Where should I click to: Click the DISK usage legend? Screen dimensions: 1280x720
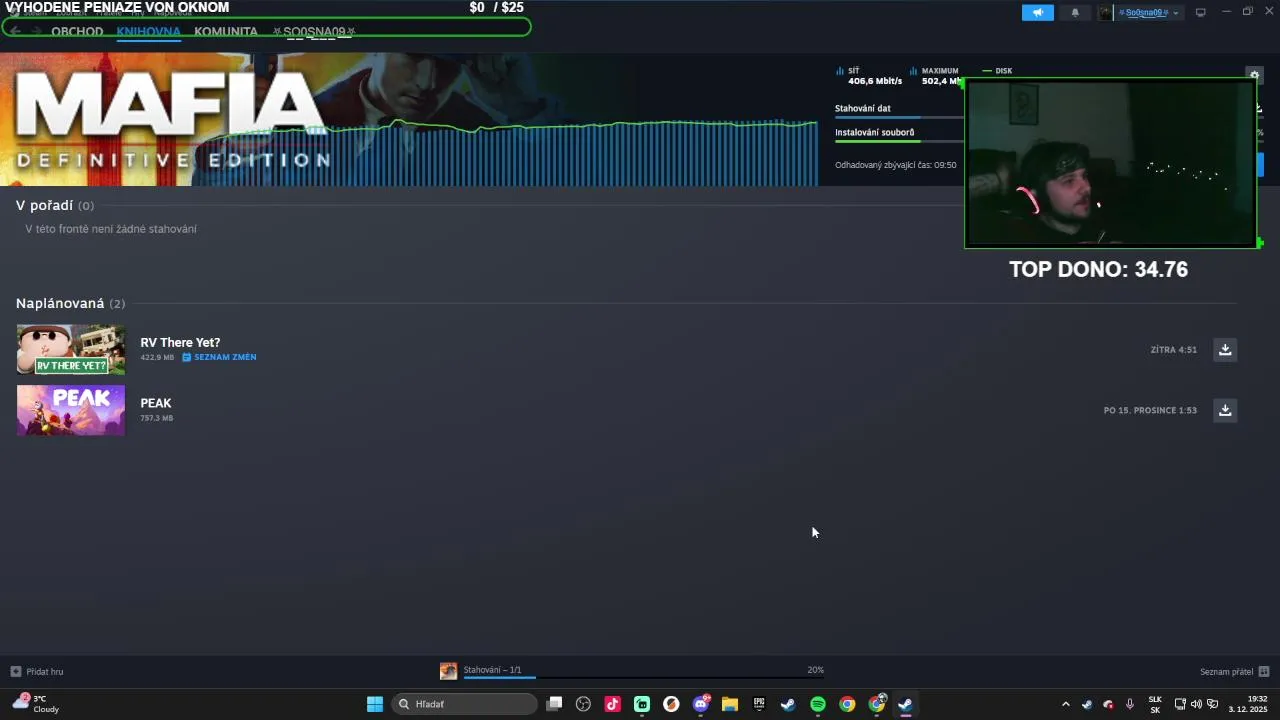point(998,71)
